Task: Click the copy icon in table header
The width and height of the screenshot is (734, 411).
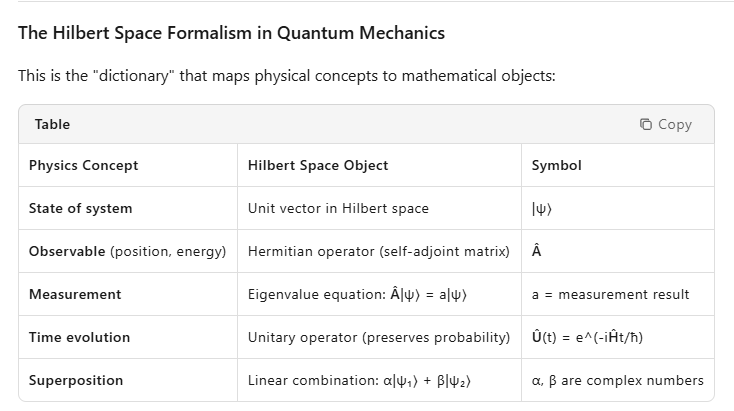Action: 646,124
